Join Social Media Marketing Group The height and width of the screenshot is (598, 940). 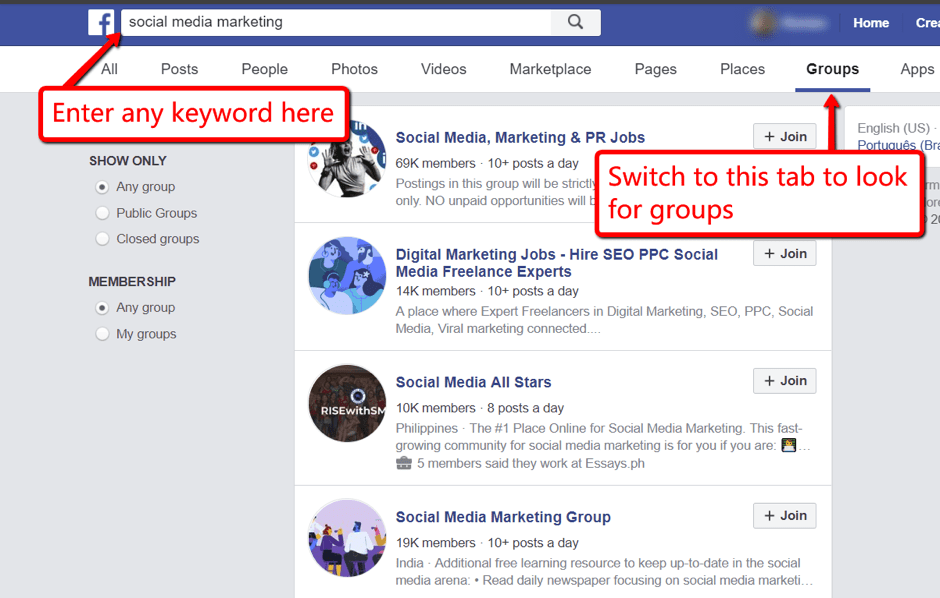click(785, 515)
